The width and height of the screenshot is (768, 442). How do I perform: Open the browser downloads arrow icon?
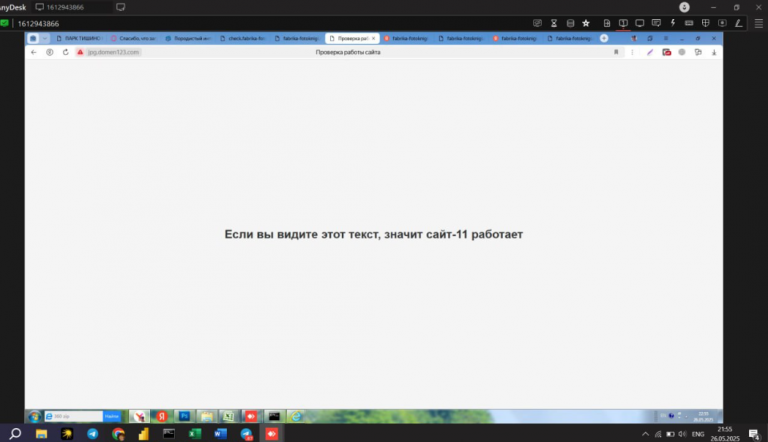coord(714,52)
